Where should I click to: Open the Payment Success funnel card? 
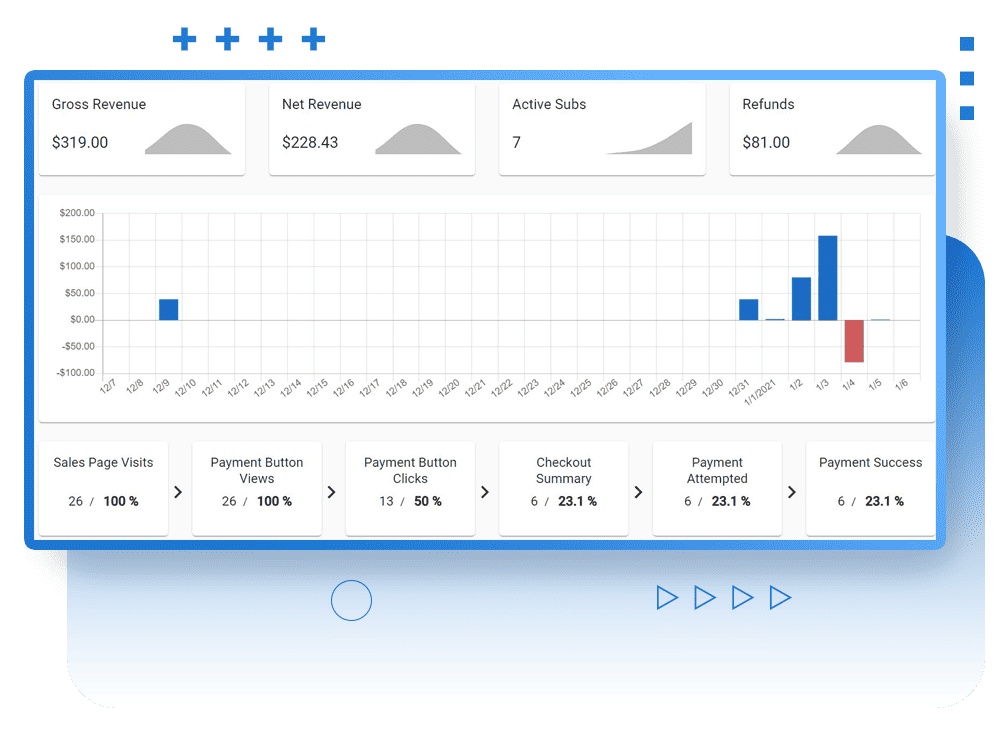870,488
